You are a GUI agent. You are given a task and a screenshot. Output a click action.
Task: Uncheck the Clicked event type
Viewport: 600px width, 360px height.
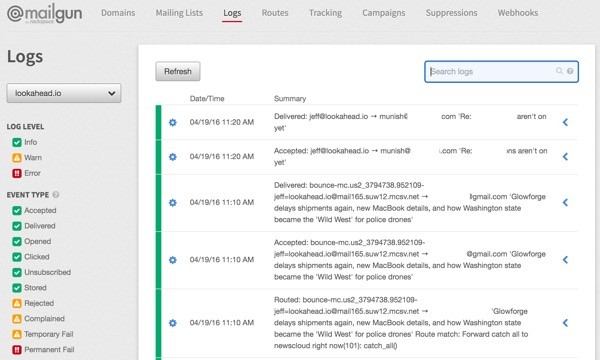click(17, 257)
